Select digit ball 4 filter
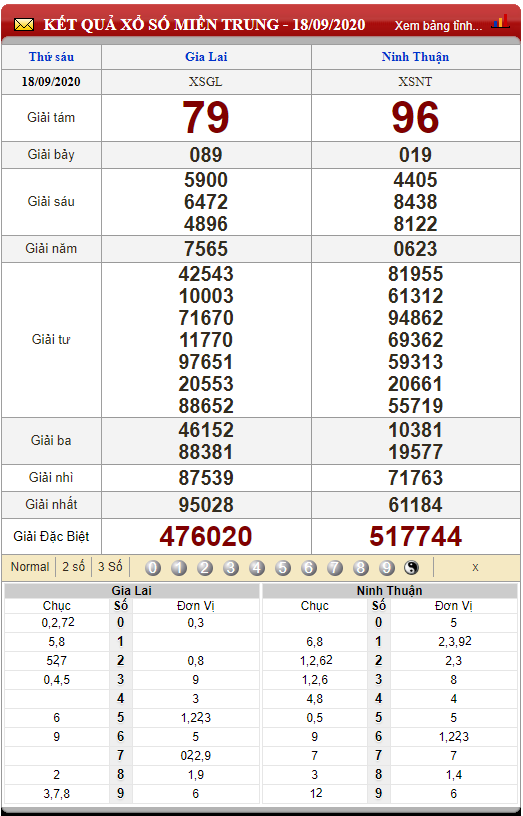 tap(257, 568)
